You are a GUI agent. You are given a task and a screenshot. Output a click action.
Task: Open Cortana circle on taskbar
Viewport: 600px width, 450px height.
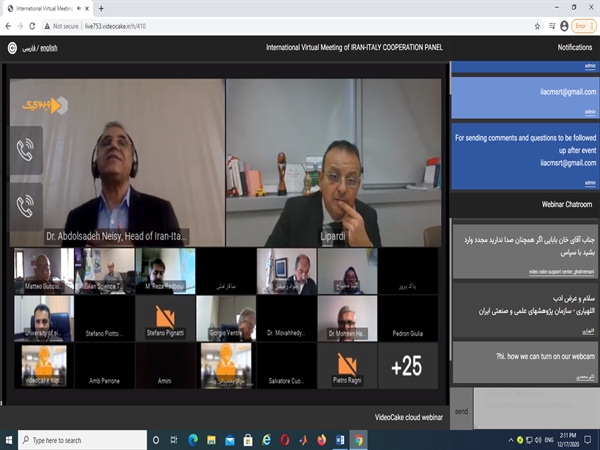[156, 440]
